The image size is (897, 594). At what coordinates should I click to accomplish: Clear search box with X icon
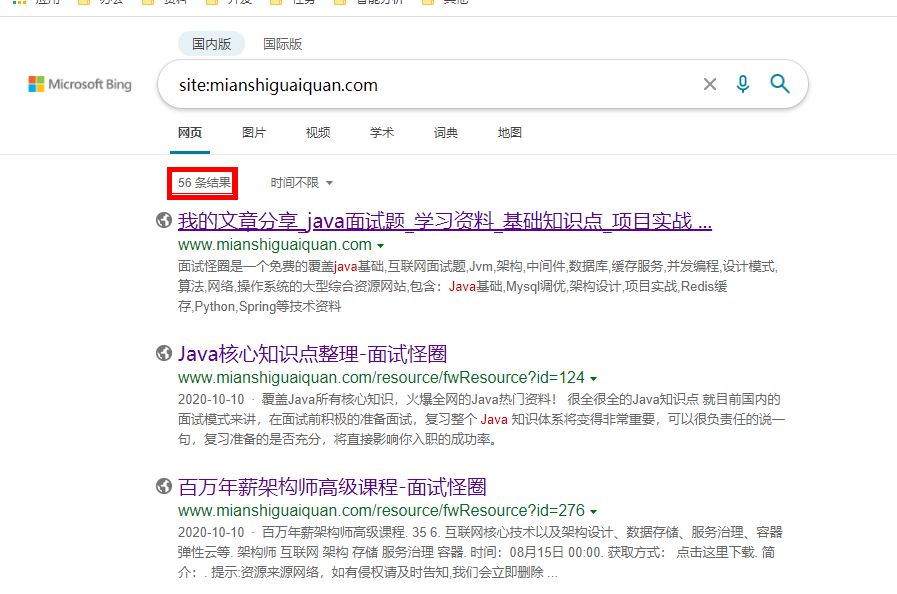(x=709, y=85)
